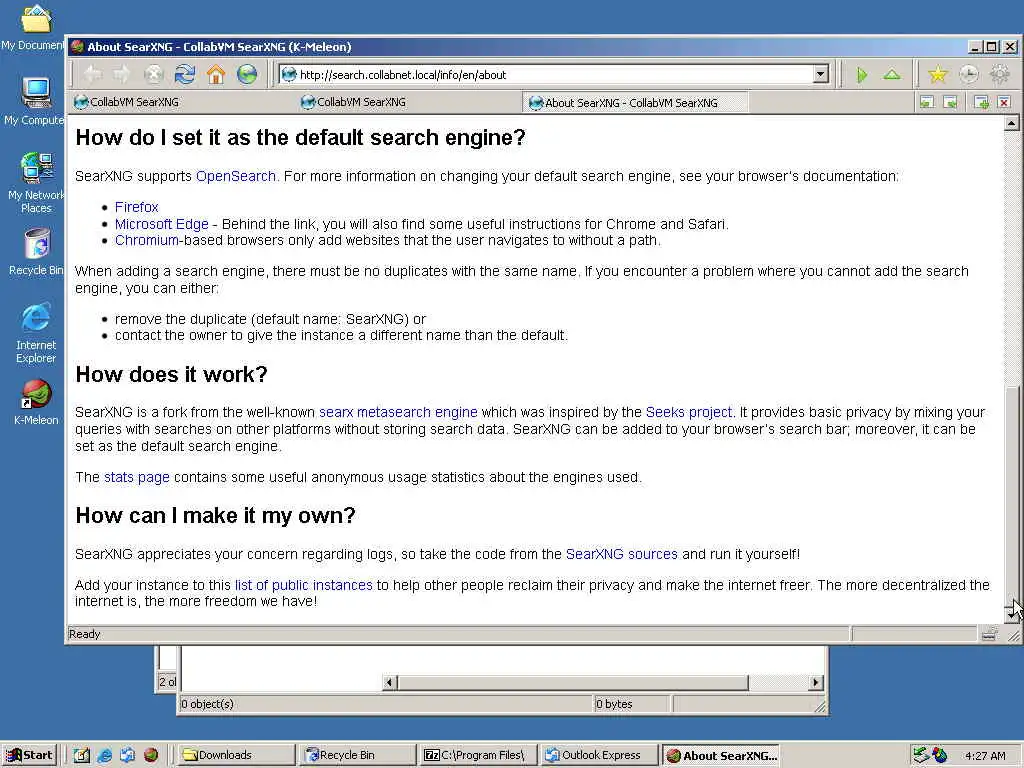Open preferences with the gear icon
Screen dimensions: 1024x768
point(999,74)
